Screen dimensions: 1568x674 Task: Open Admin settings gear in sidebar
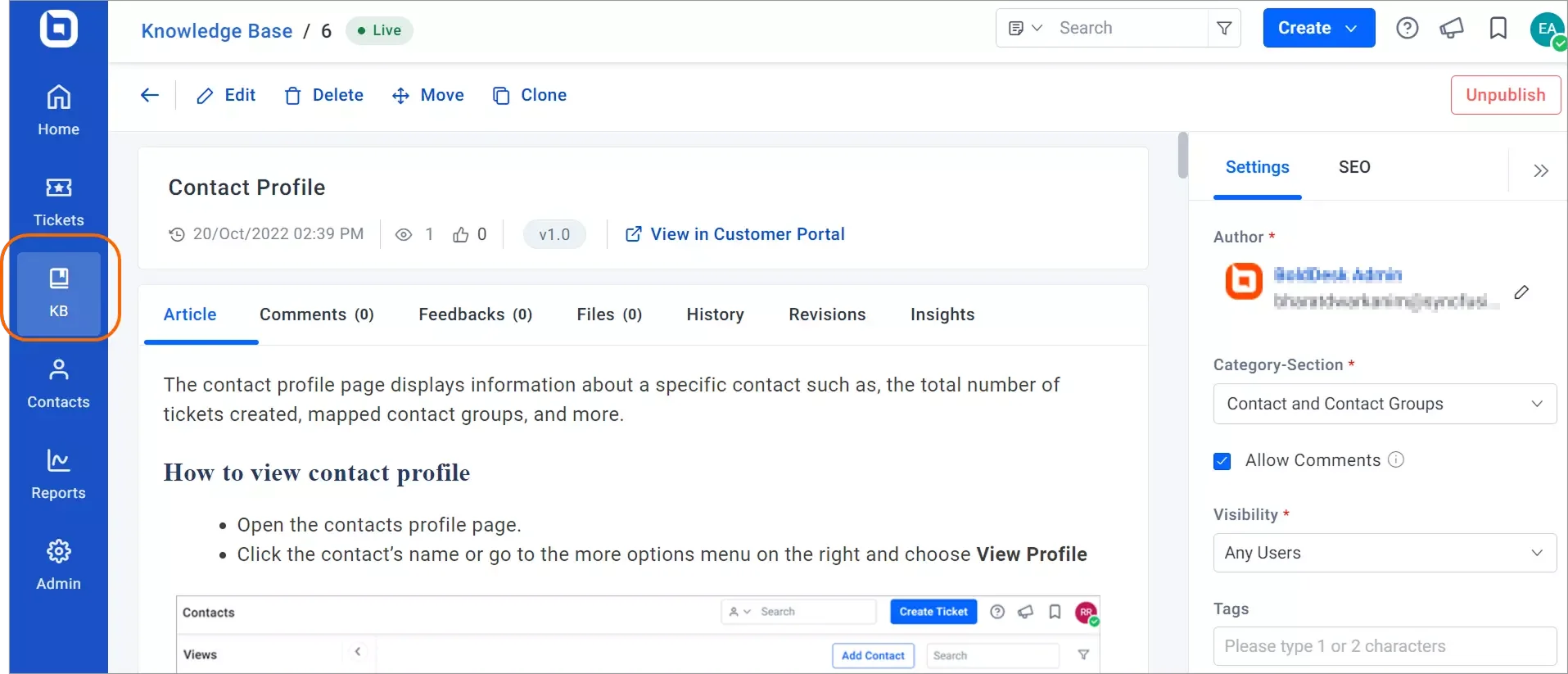[58, 564]
